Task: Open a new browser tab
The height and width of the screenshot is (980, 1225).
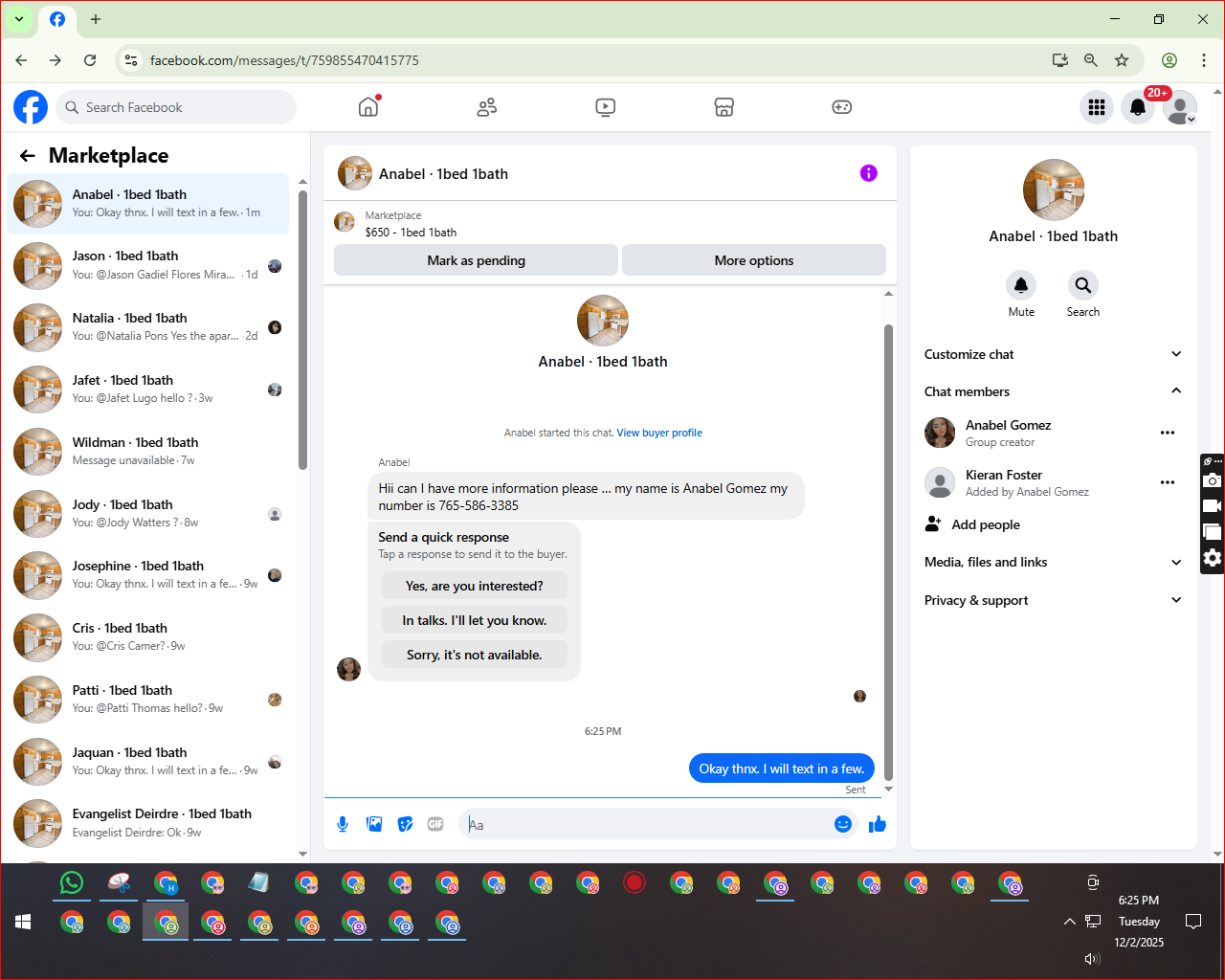Action: click(x=96, y=19)
